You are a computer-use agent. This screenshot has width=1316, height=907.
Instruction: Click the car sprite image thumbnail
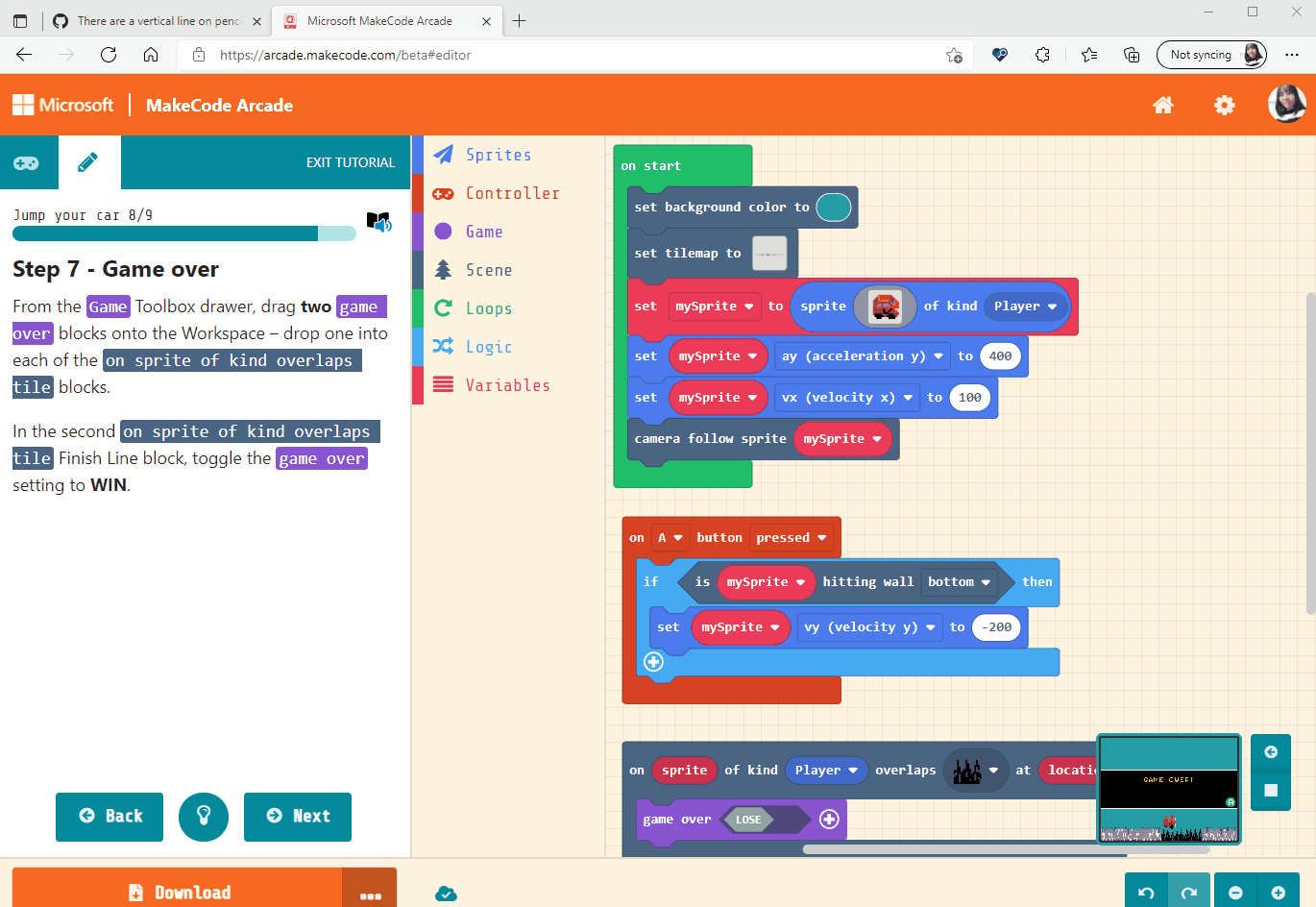[x=884, y=306]
